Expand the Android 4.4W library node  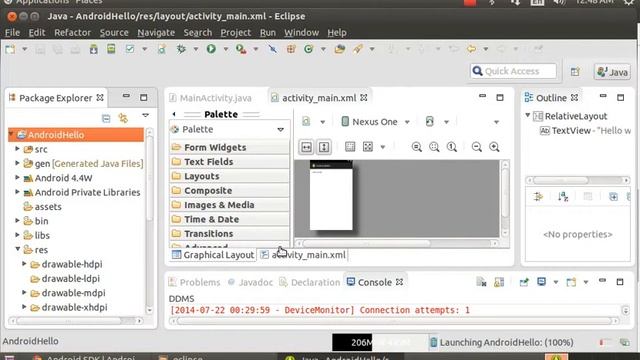coord(18,178)
